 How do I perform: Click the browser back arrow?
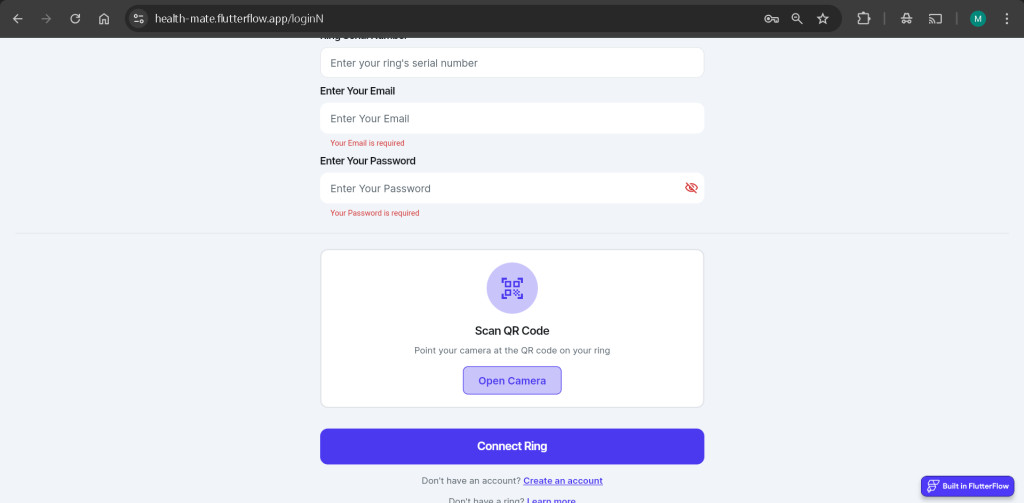17,18
